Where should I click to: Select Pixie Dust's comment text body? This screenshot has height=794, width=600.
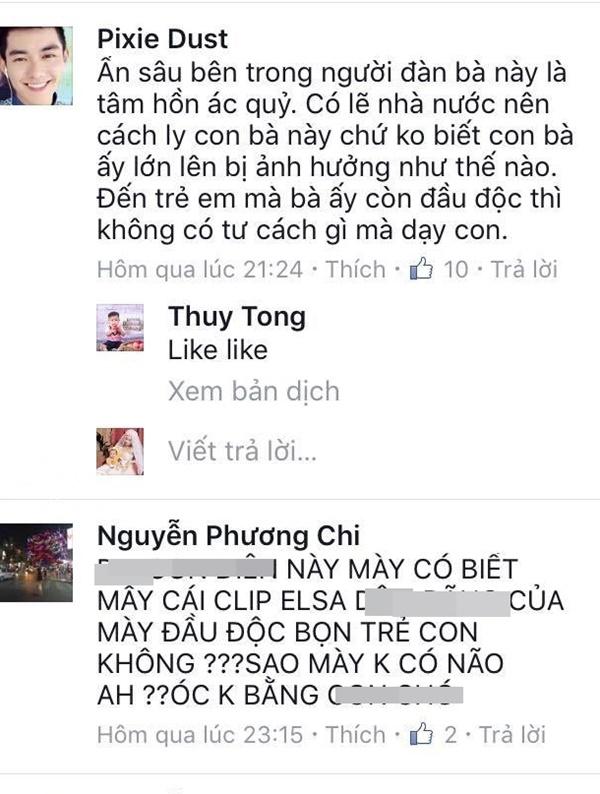[335, 151]
